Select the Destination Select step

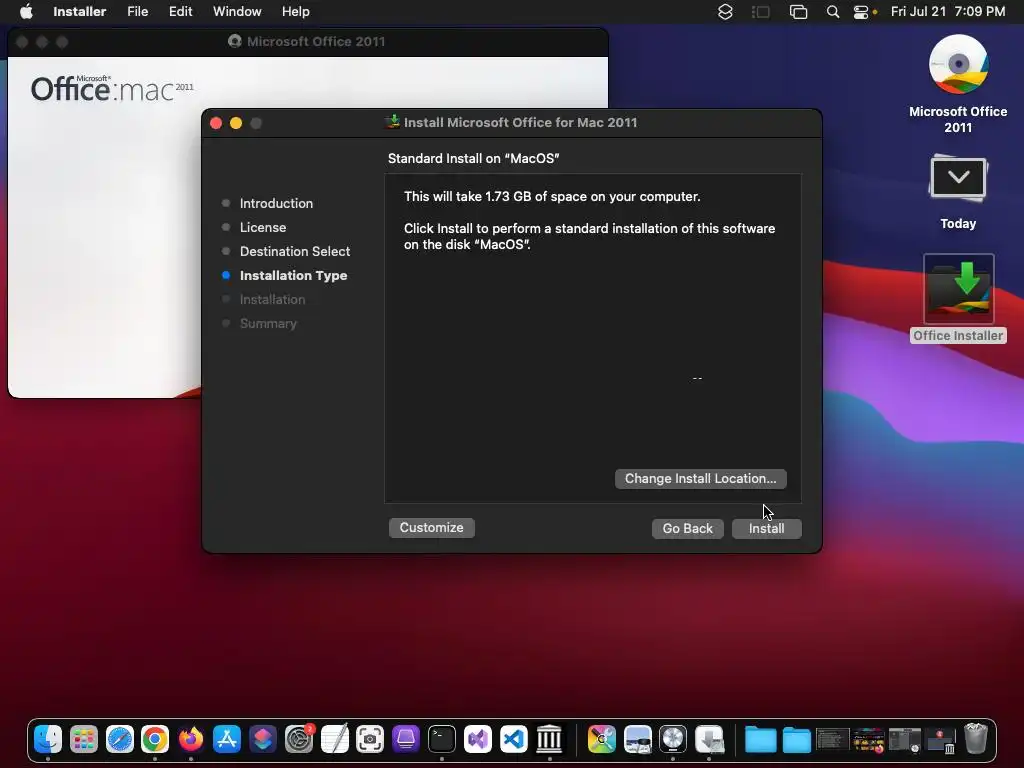pos(295,251)
